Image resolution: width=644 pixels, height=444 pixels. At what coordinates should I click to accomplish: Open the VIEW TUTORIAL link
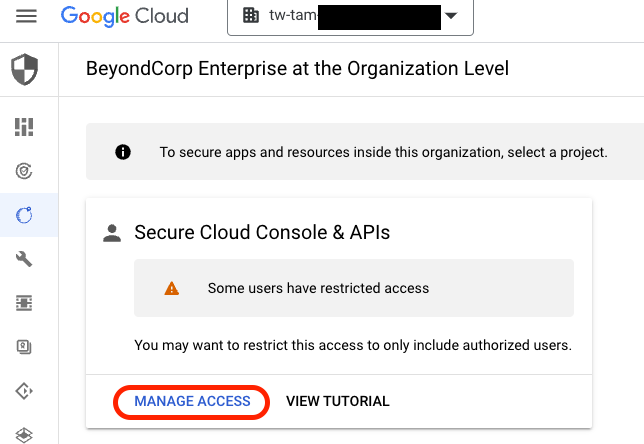[337, 401]
